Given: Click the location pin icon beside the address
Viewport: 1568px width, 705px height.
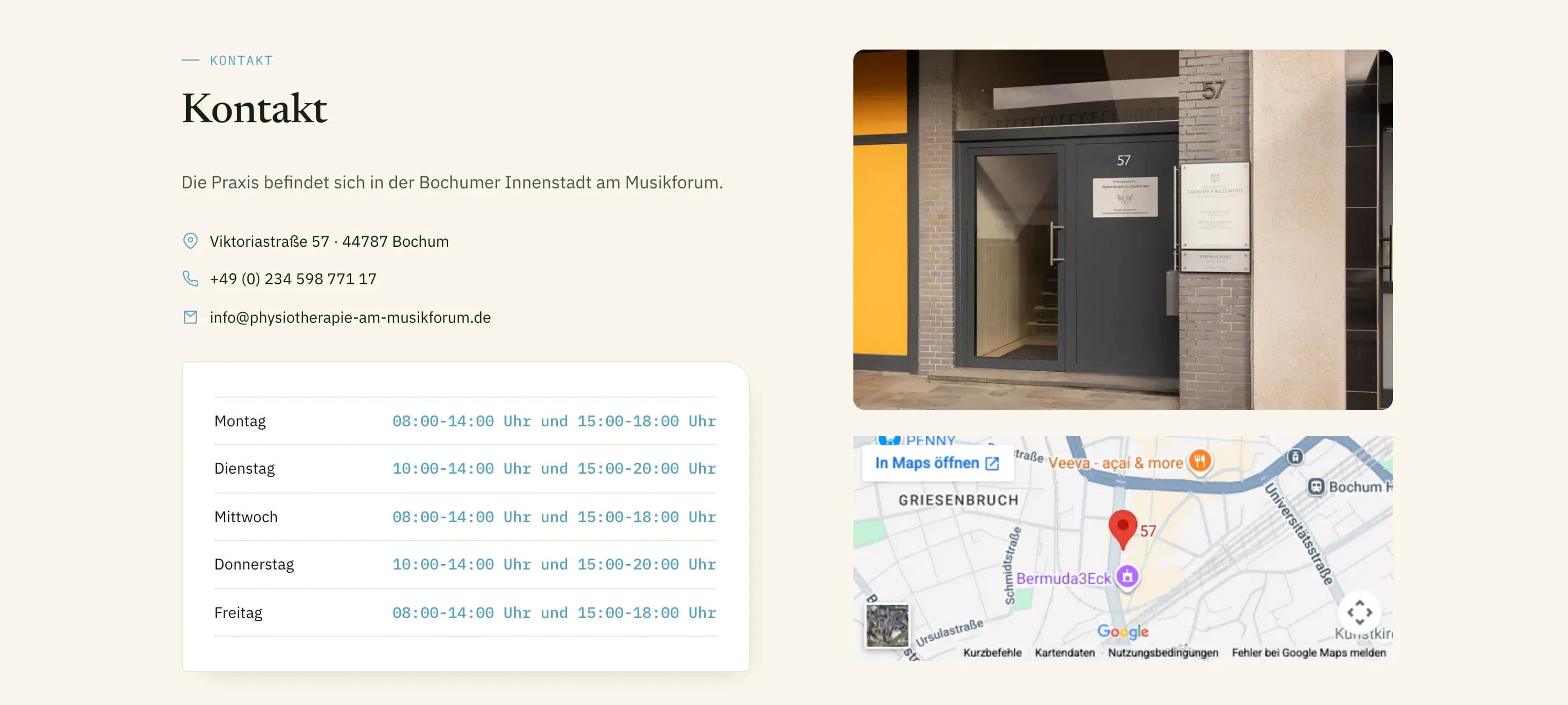Looking at the screenshot, I should tap(190, 241).
